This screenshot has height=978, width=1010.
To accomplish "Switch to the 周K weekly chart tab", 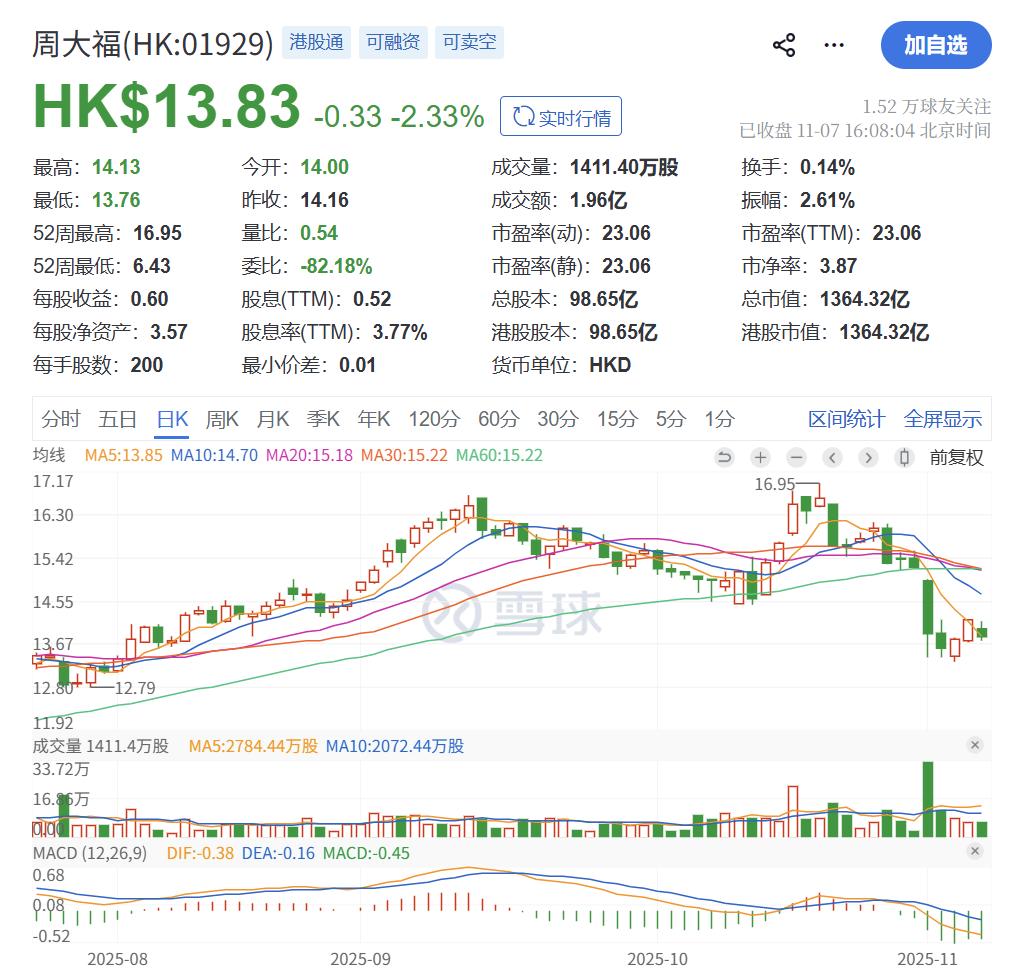I will (x=221, y=420).
